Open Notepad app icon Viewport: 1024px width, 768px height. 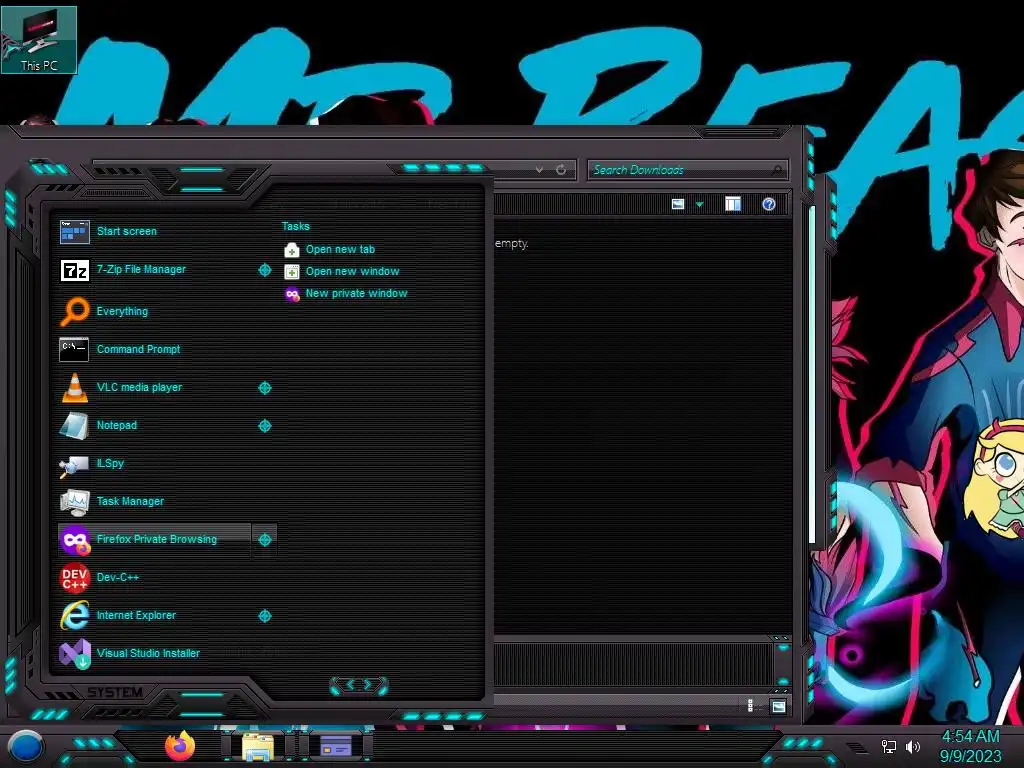pos(74,425)
